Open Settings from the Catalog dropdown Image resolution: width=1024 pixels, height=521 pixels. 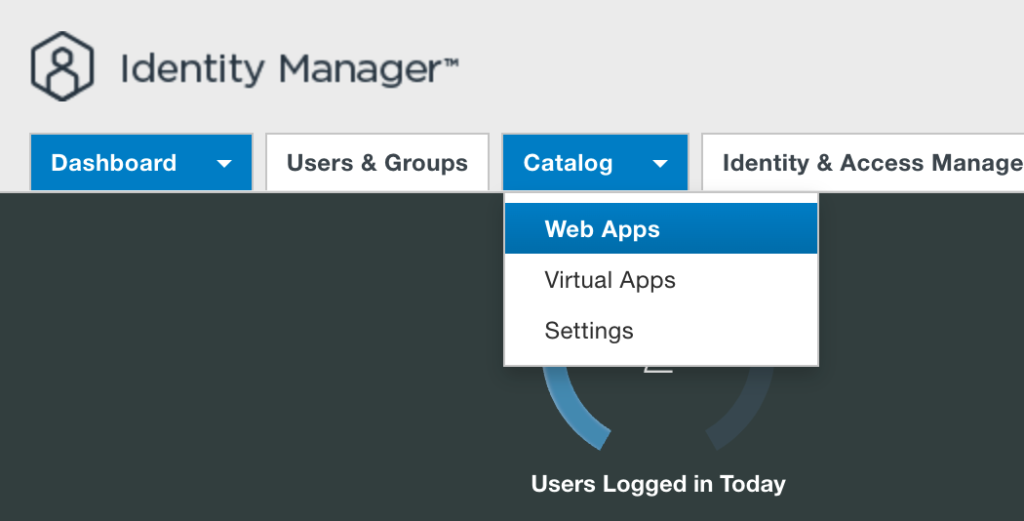(589, 330)
